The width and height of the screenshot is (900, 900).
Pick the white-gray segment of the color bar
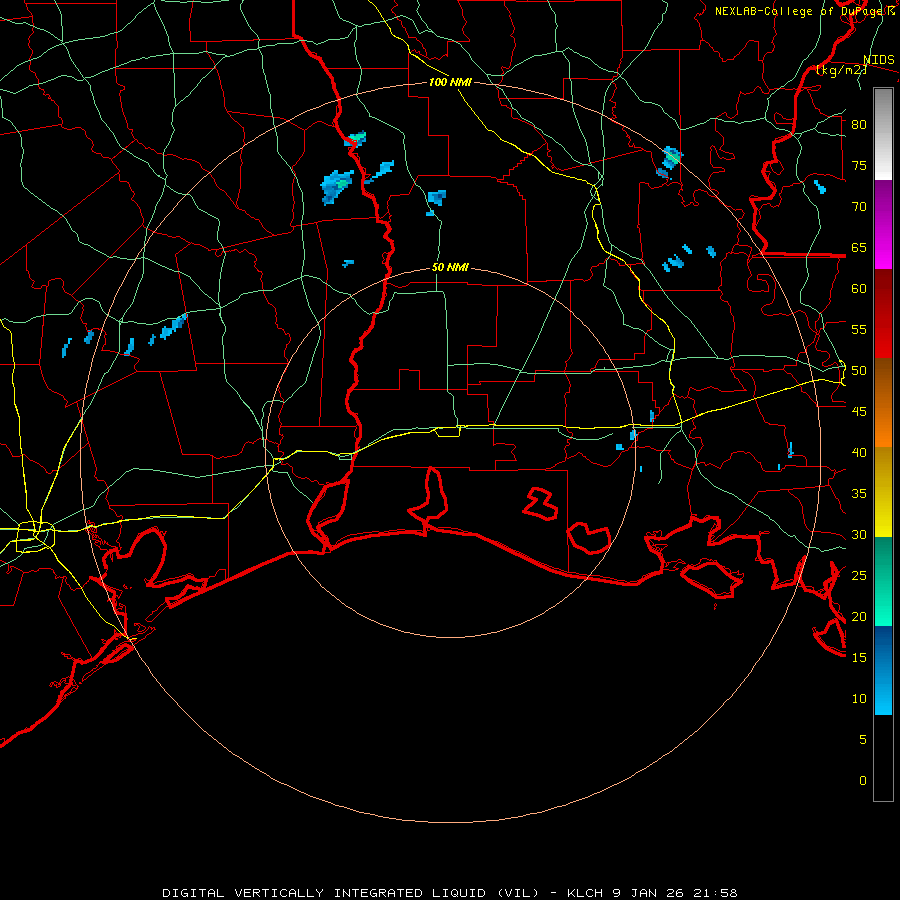pos(883,135)
